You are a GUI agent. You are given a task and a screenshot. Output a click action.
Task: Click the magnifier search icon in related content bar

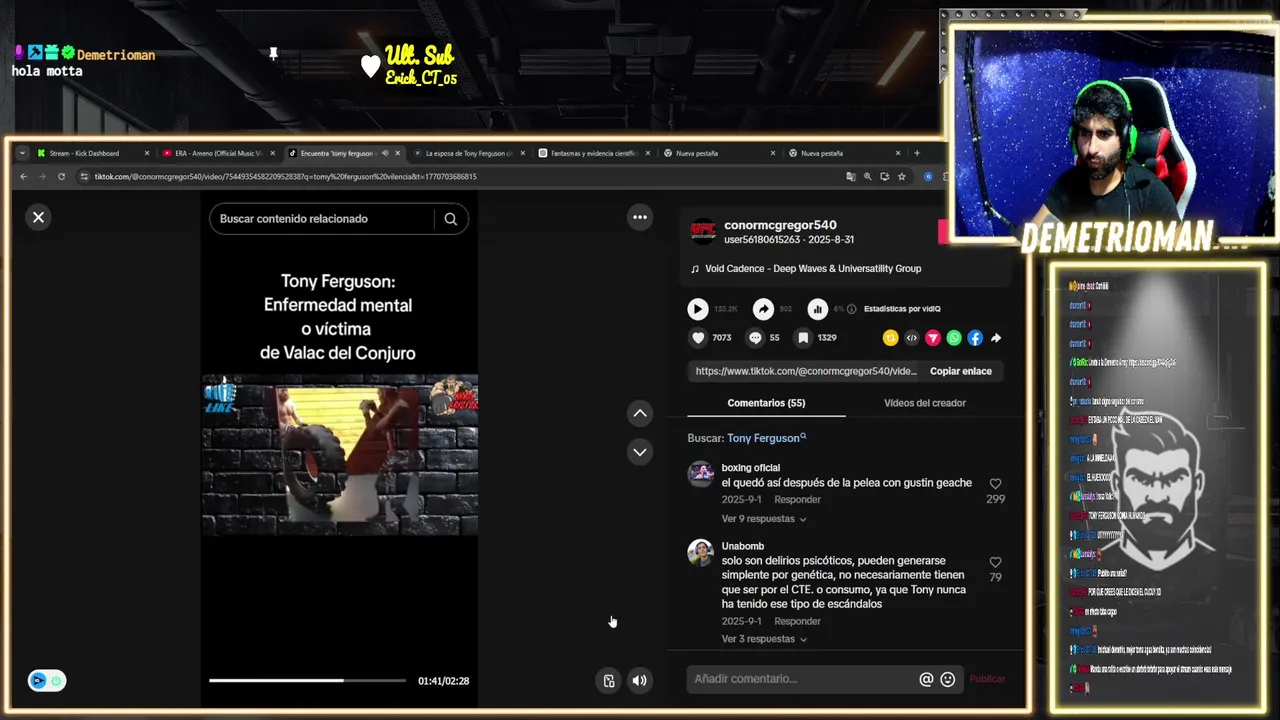(450, 219)
